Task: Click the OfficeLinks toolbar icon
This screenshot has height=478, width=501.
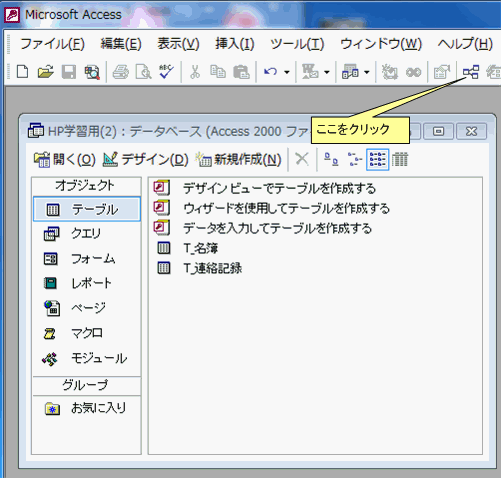Action: (310, 72)
